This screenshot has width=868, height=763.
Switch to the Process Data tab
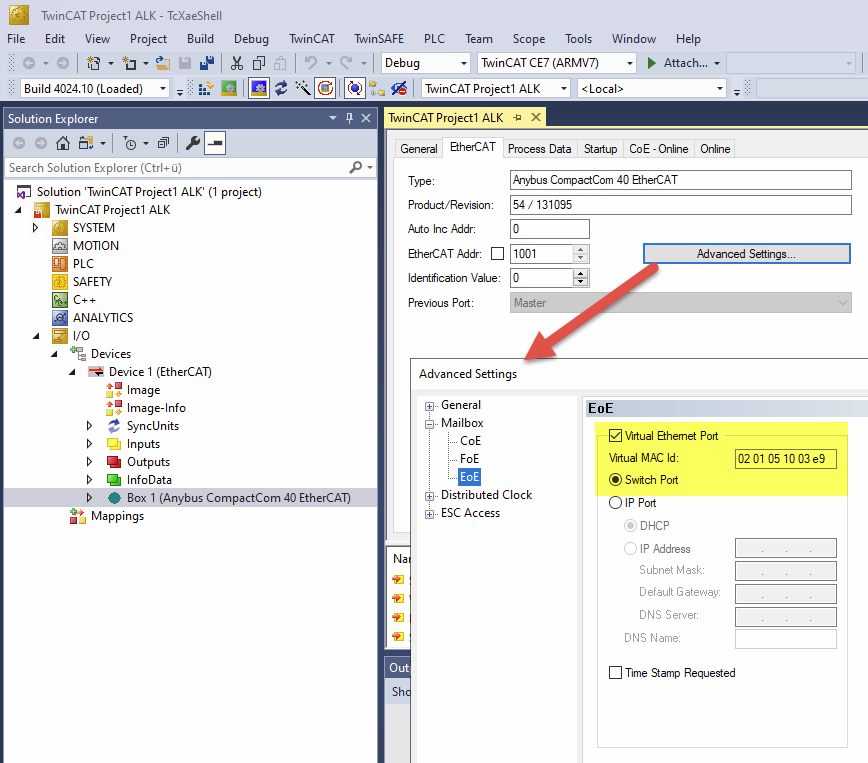(539, 149)
